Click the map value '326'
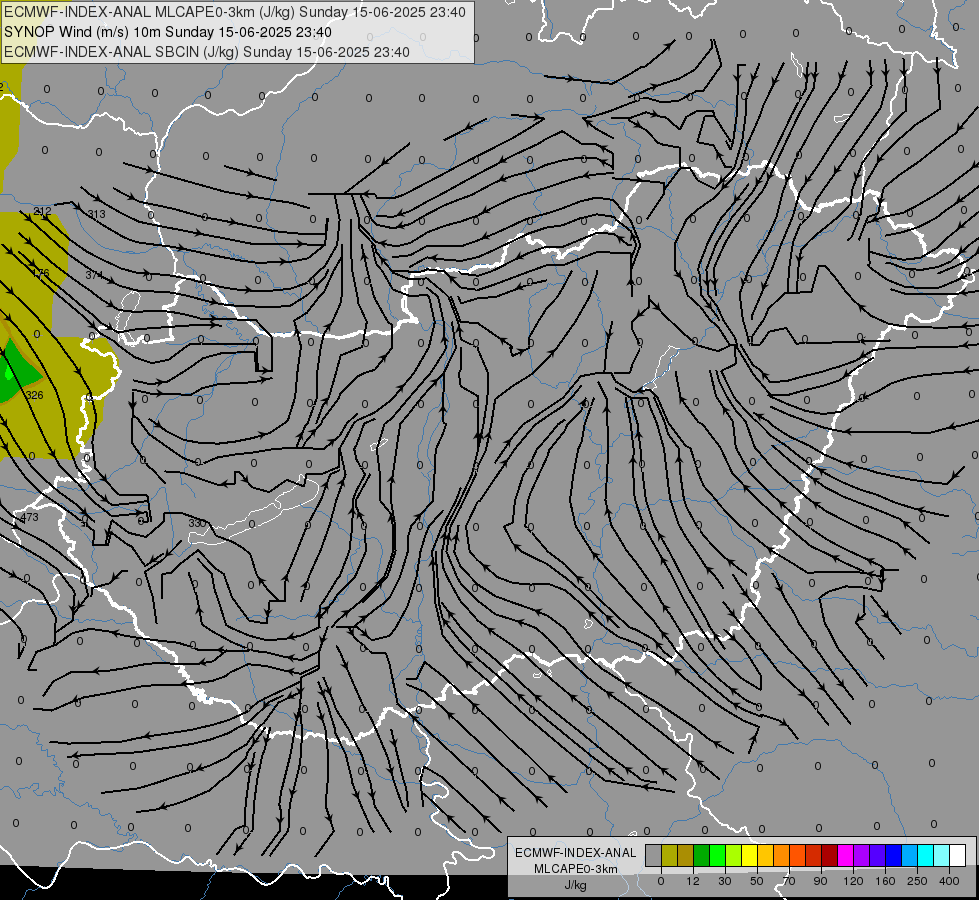 coord(34,395)
